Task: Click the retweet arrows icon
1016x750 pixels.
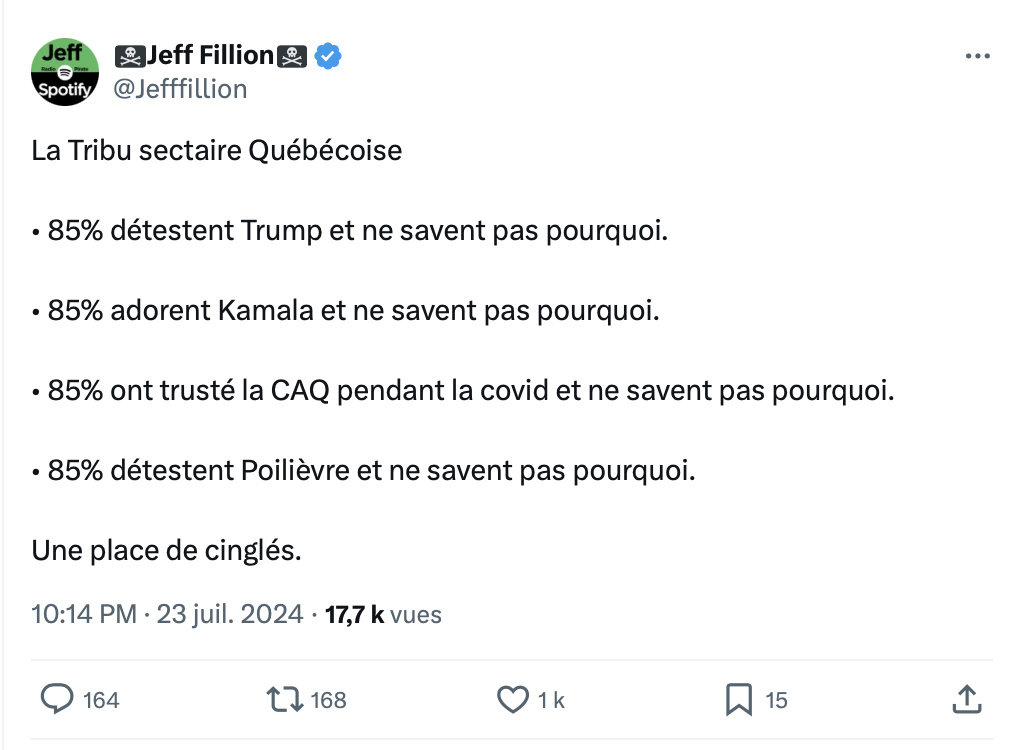Action: [284, 700]
